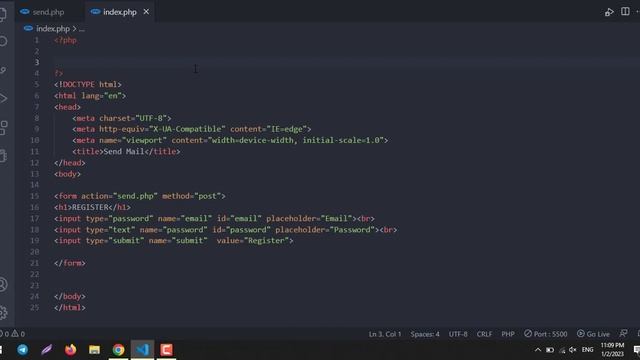Place cursor on empty line 3
640x360 pixels.
tap(347, 62)
